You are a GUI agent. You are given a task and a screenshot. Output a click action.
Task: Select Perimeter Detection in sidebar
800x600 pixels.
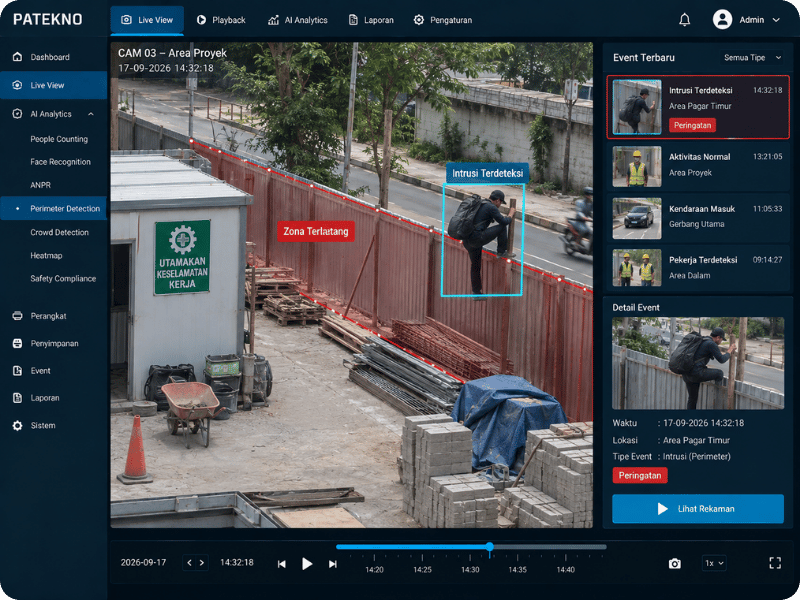54,208
